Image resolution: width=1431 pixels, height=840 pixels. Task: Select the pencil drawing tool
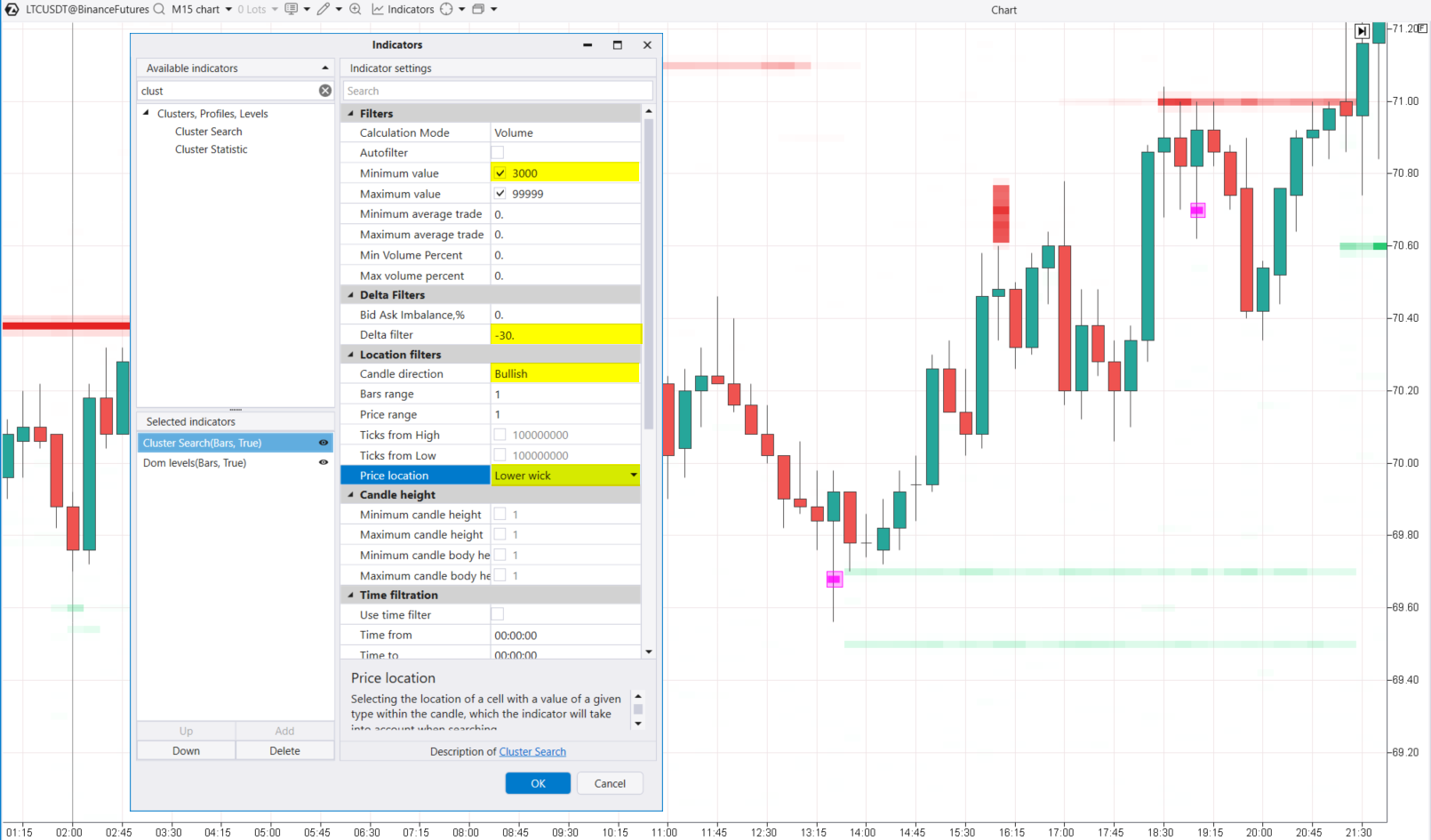pyautogui.click(x=323, y=9)
